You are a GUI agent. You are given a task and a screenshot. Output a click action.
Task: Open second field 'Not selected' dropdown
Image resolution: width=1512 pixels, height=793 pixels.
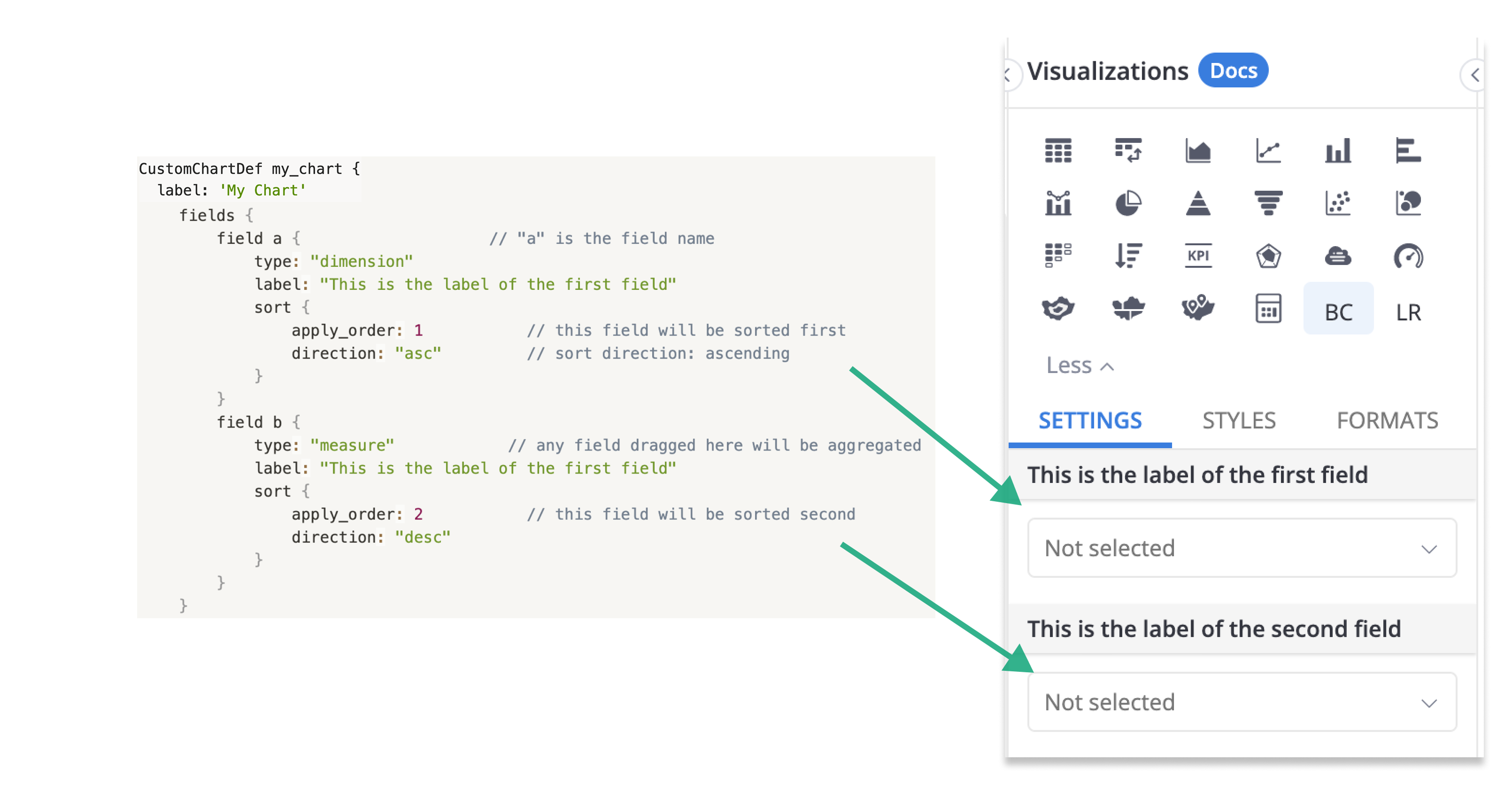click(1242, 701)
